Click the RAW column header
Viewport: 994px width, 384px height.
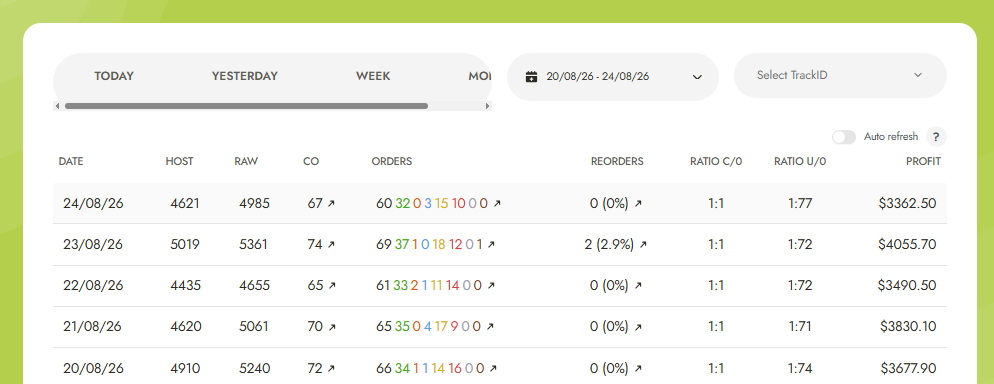(x=246, y=162)
